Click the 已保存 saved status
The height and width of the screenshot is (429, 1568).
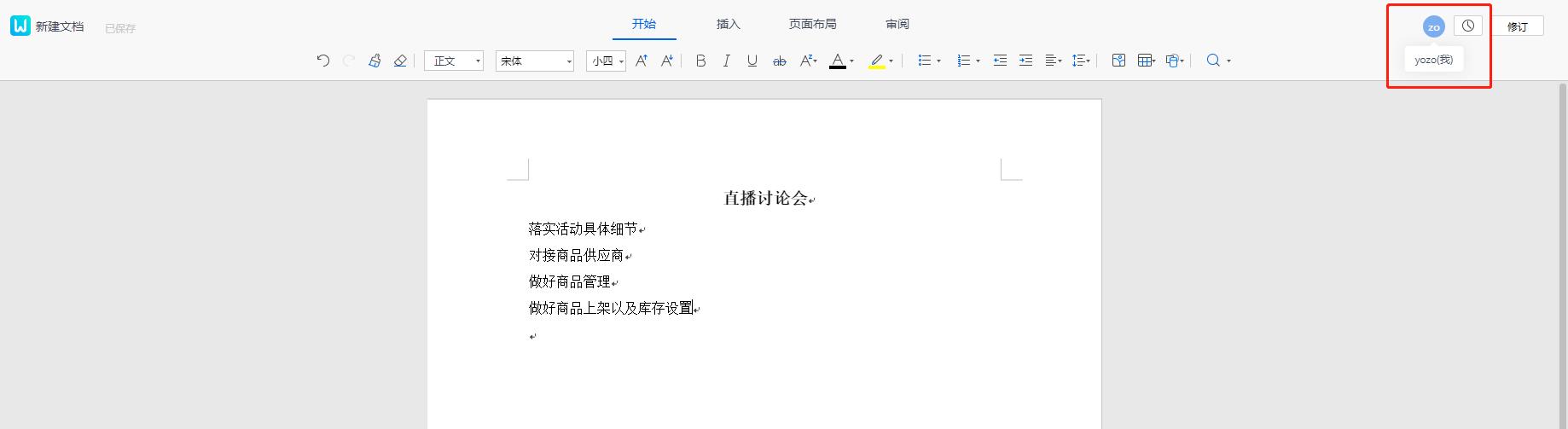pyautogui.click(x=120, y=28)
